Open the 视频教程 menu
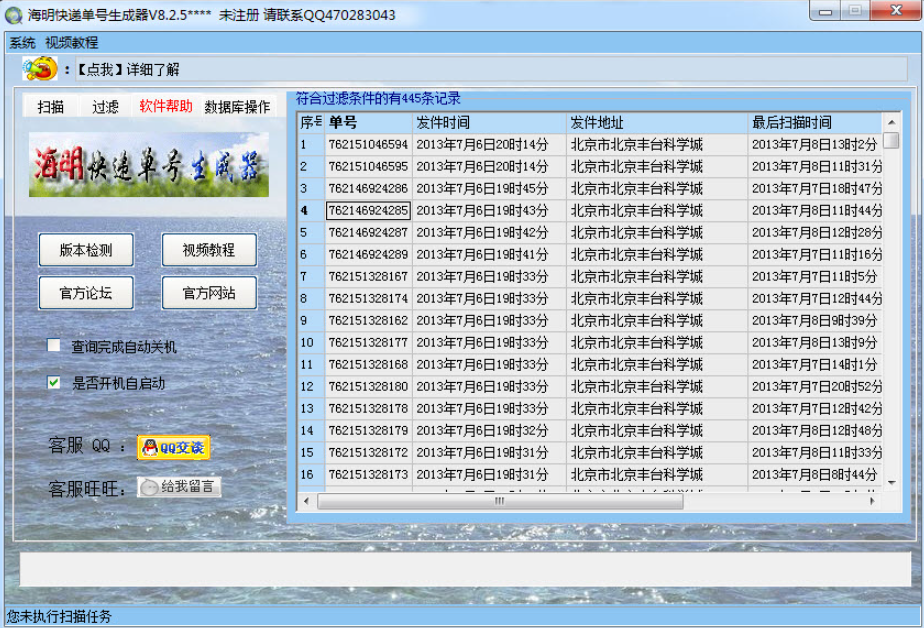924x628 pixels. click(x=72, y=43)
